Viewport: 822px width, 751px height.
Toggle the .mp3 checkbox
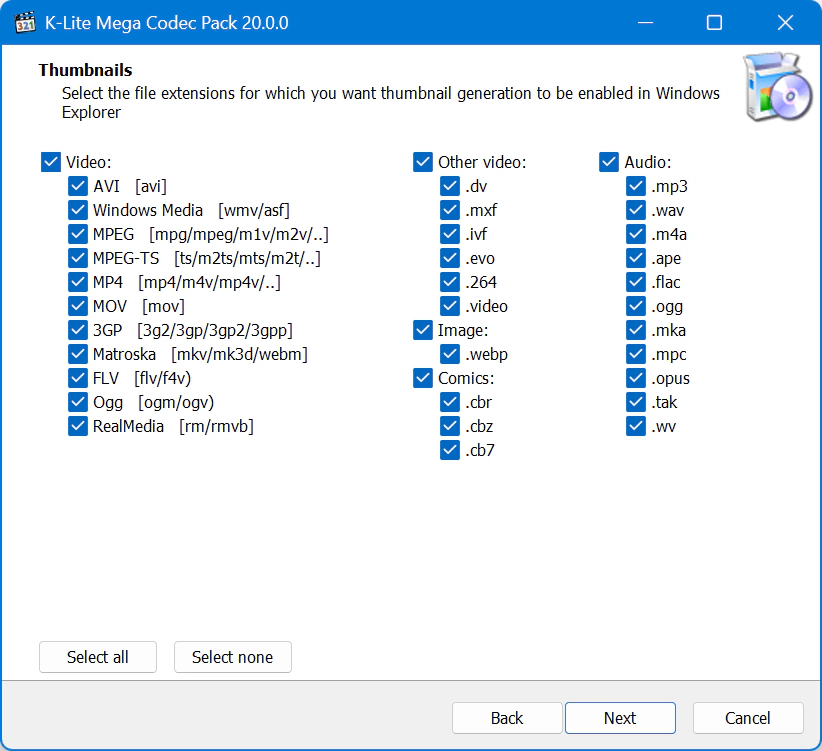[x=636, y=186]
